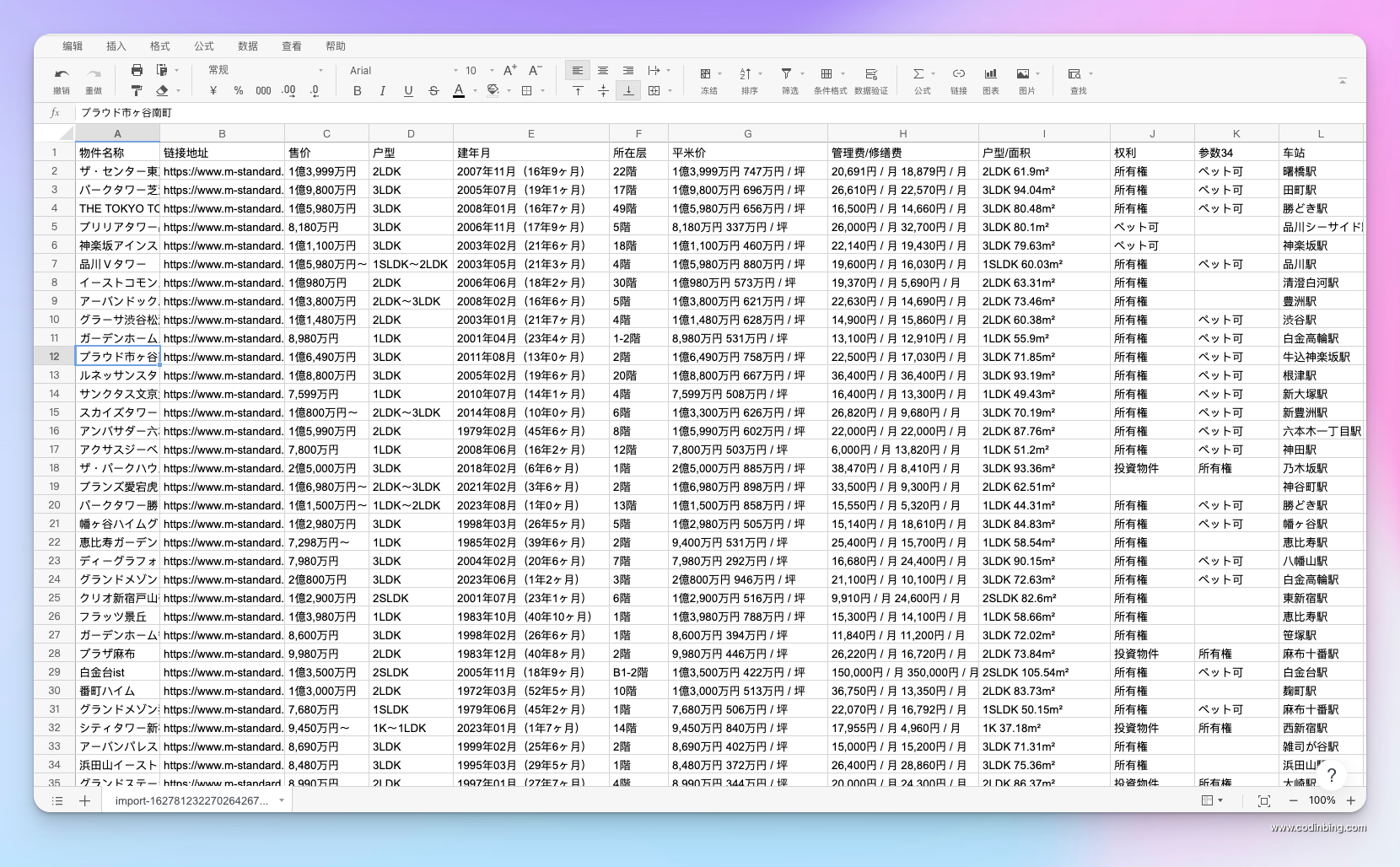This screenshot has height=867, width=1400.
Task: Activate the format painter brush
Action: (137, 90)
